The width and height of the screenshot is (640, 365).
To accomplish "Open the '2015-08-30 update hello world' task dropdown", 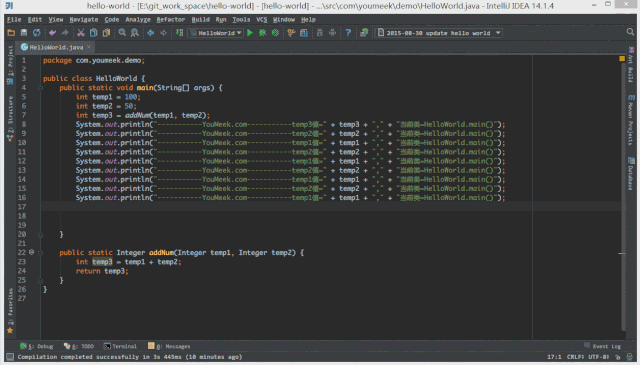I will click(438, 33).
